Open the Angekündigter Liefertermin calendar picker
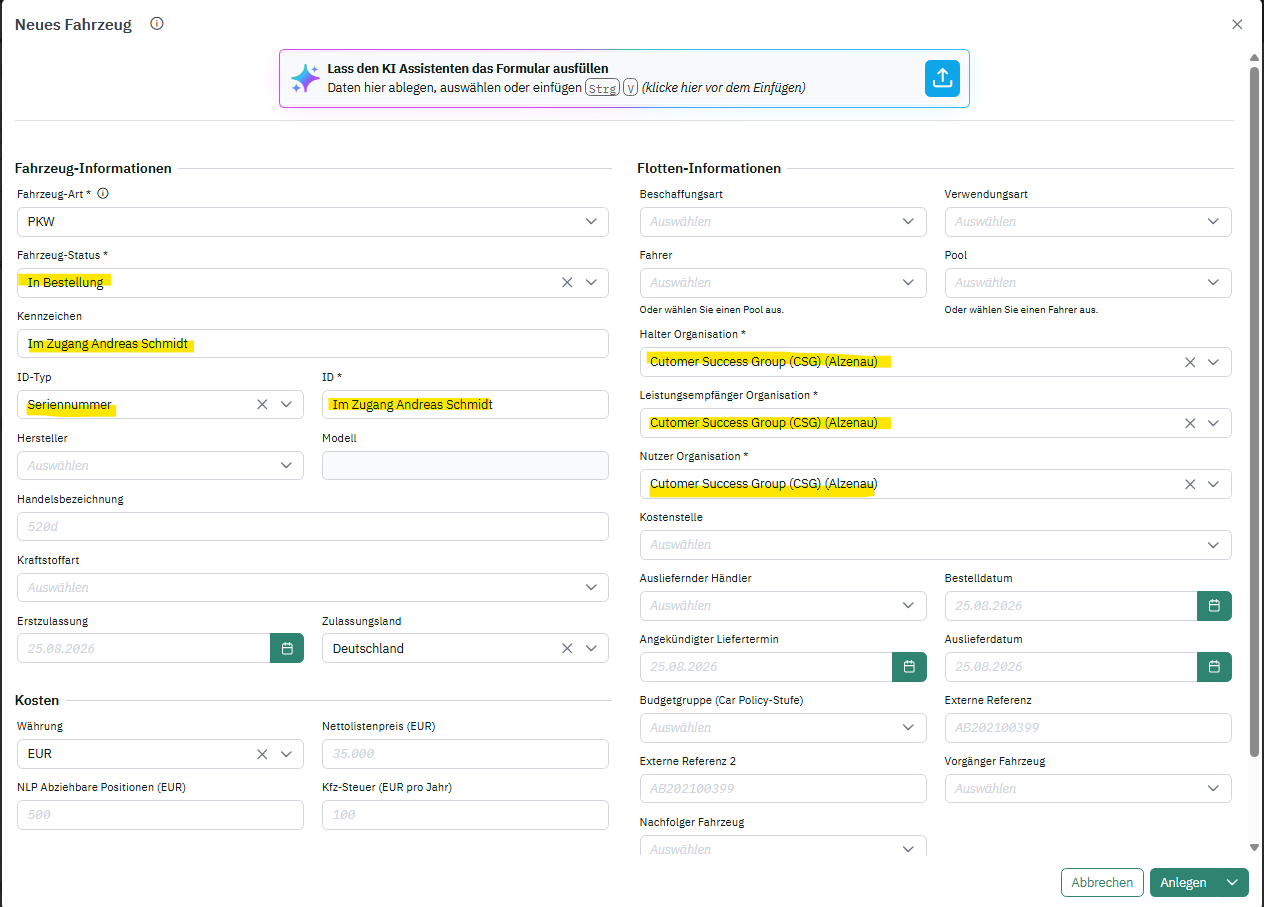1264x907 pixels. pyautogui.click(x=909, y=667)
